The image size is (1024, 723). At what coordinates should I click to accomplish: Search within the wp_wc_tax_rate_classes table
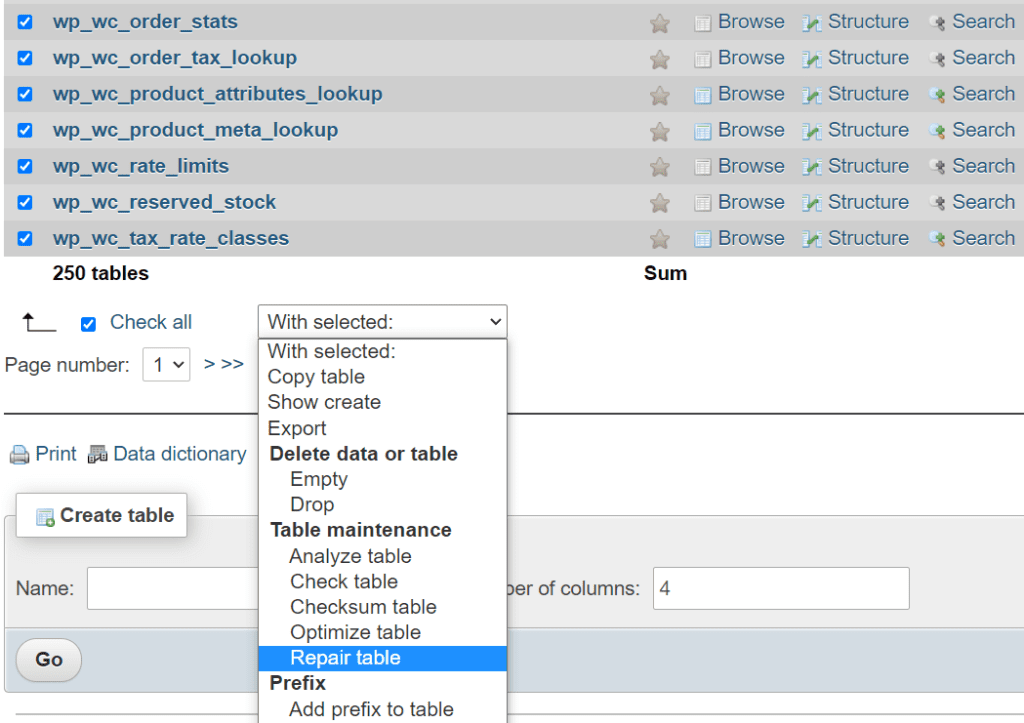(x=983, y=238)
